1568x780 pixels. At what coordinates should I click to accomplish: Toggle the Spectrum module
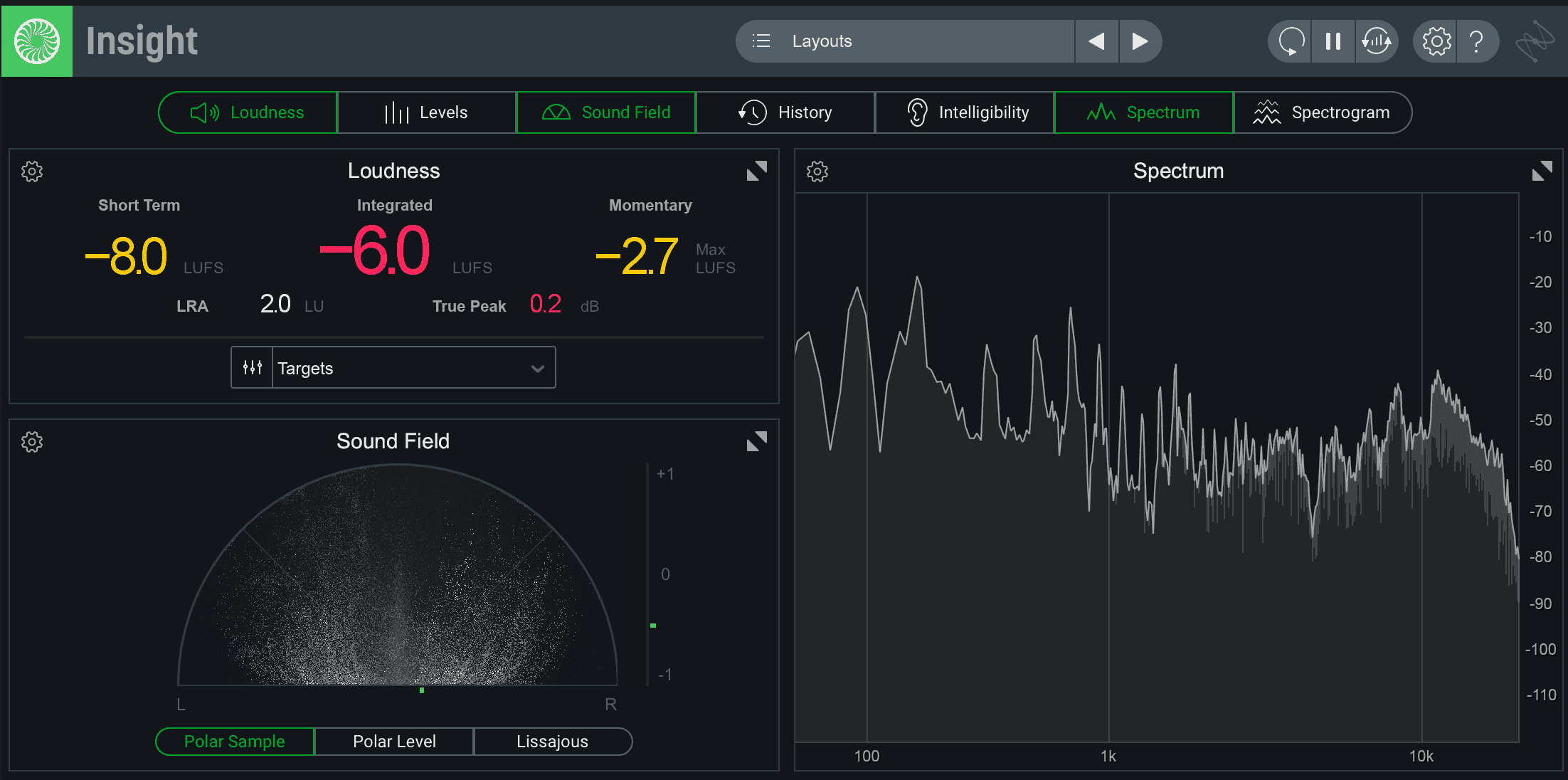(1144, 112)
